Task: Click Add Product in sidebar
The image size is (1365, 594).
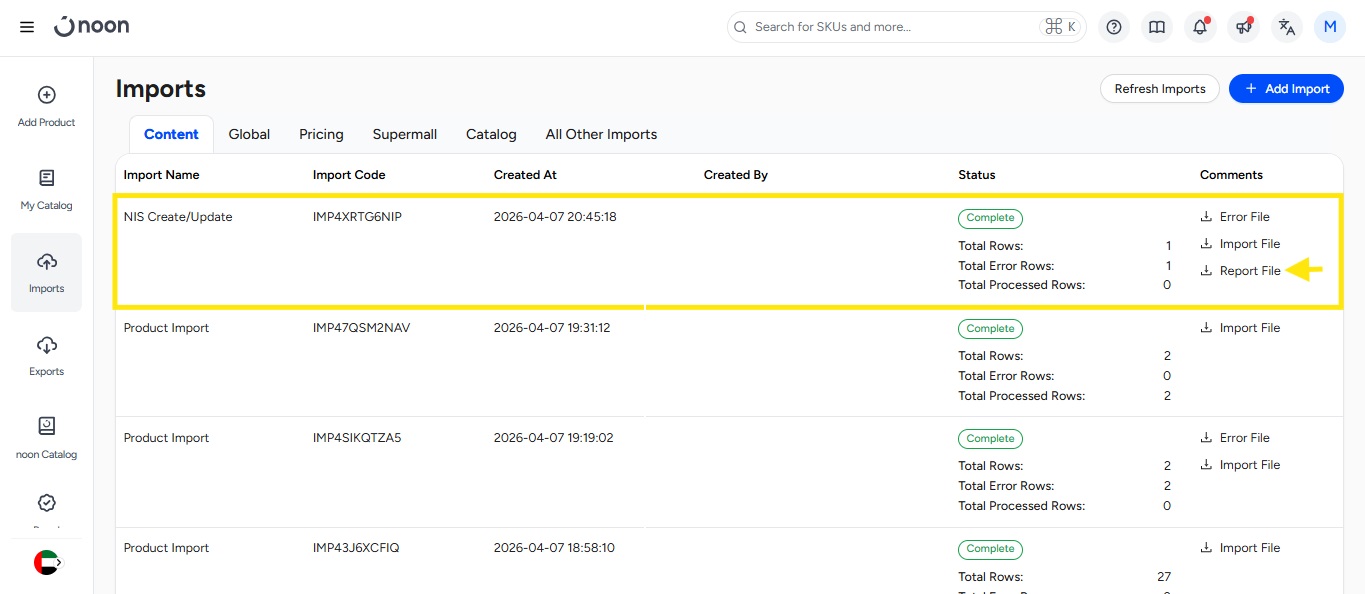Action: point(47,106)
